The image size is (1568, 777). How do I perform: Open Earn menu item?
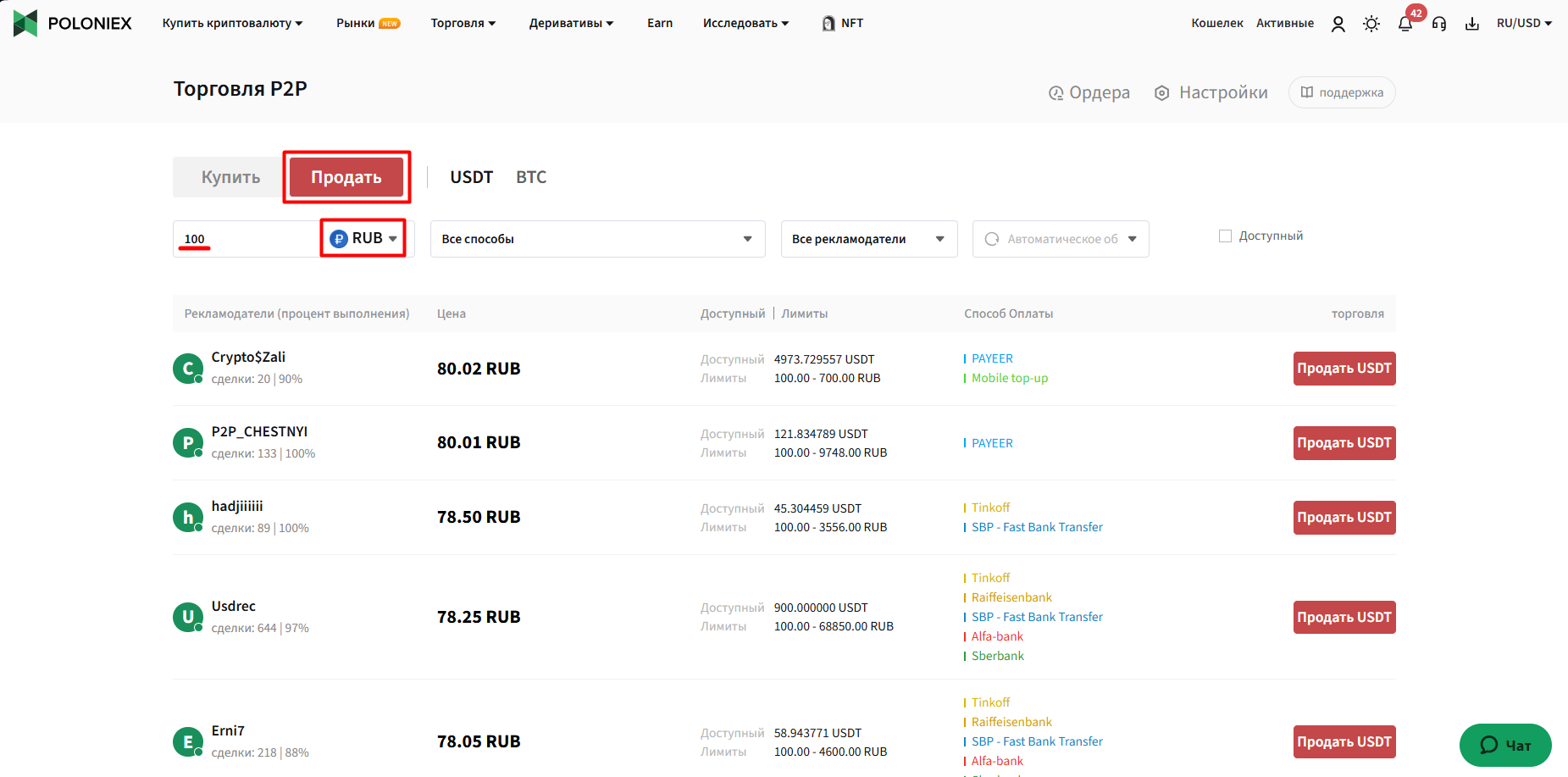click(660, 23)
